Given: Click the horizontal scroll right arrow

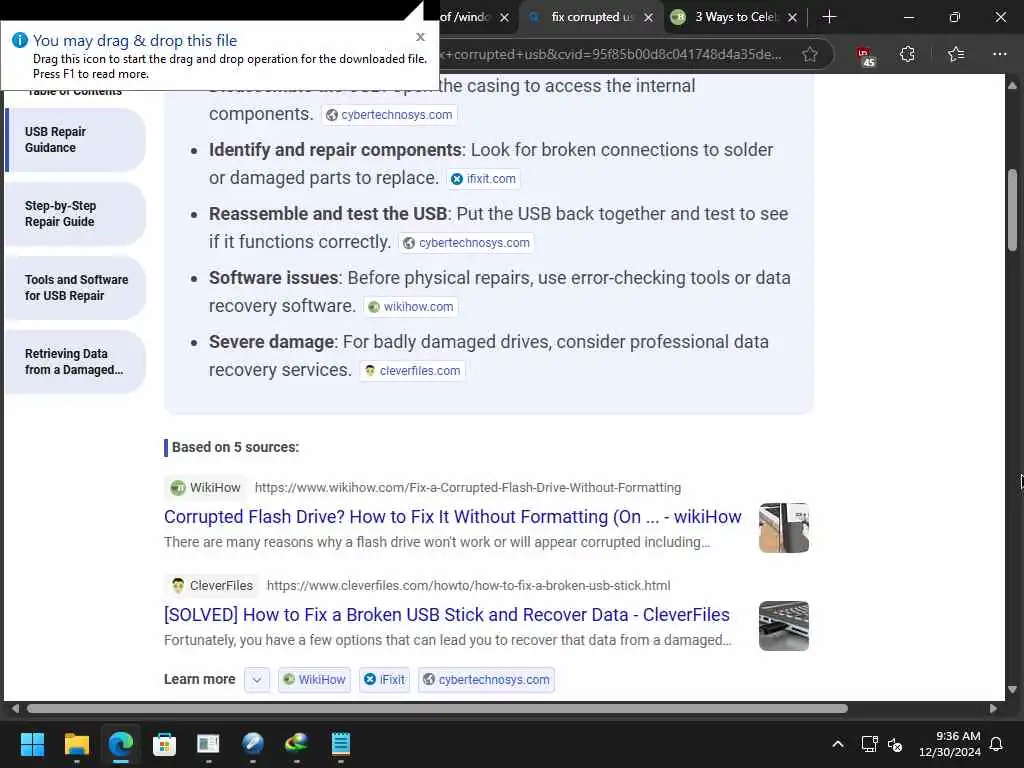Looking at the screenshot, I should point(993,709).
